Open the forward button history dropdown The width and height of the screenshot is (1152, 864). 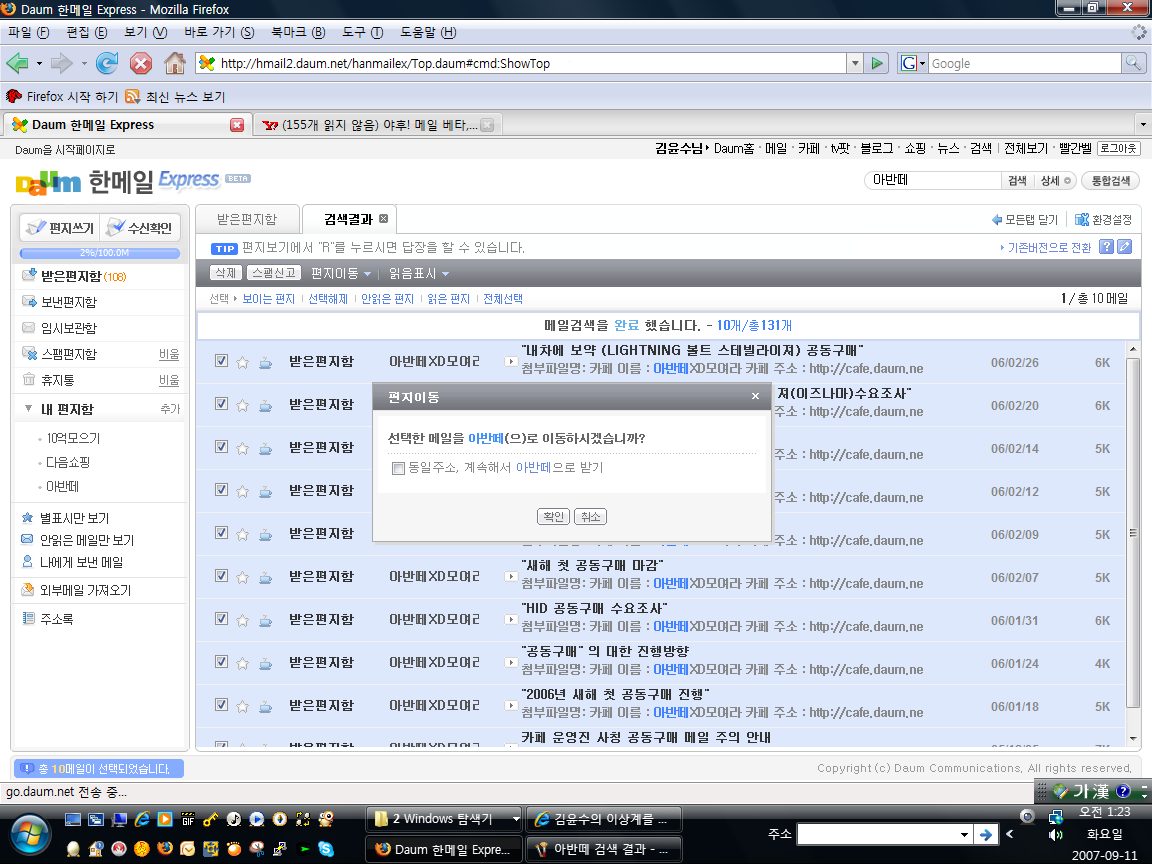(84, 63)
